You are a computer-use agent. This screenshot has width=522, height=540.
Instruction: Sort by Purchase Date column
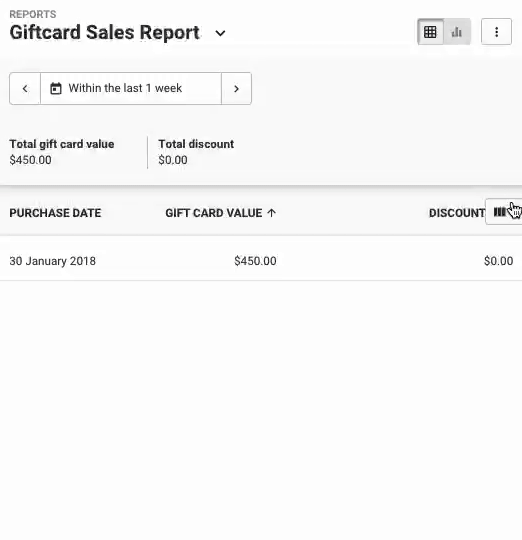click(55, 213)
